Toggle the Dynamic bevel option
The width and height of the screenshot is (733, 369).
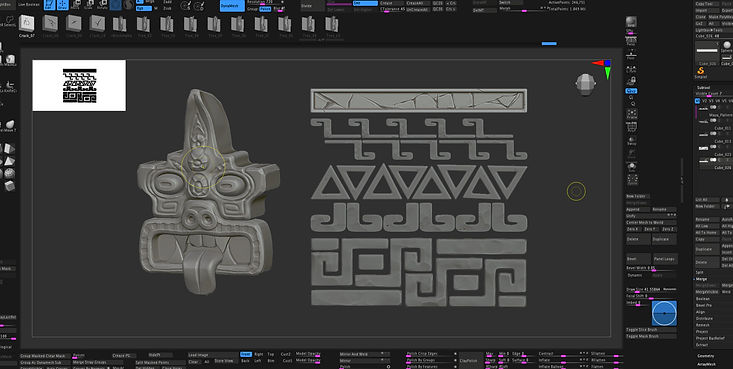(x=635, y=275)
